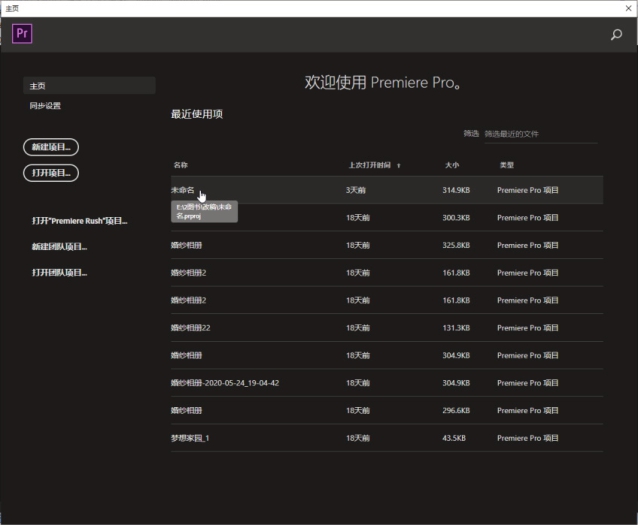
Task: Select the row with size 300.3KB
Action: (x=387, y=218)
